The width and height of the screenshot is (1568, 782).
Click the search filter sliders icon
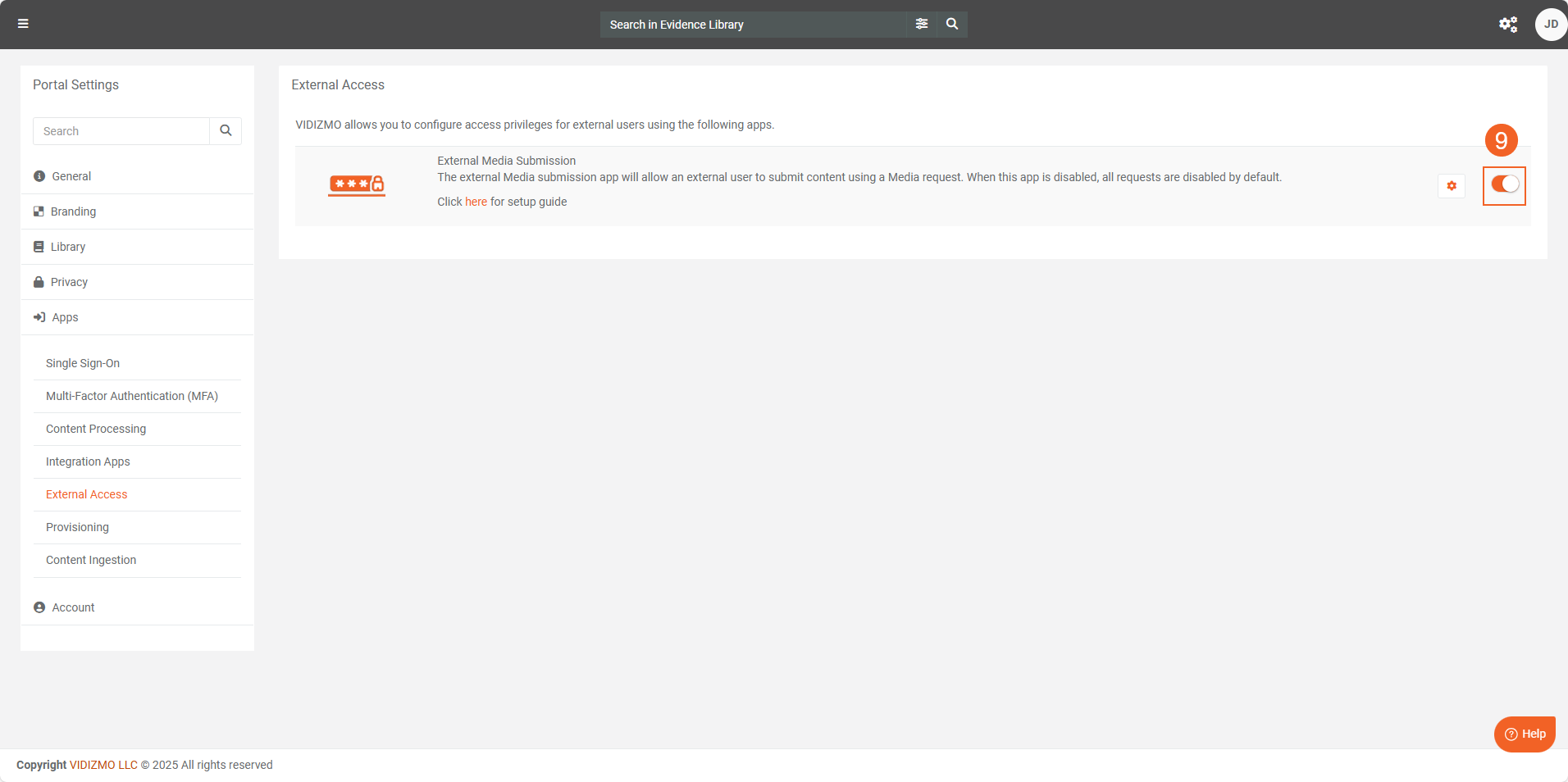click(x=922, y=24)
